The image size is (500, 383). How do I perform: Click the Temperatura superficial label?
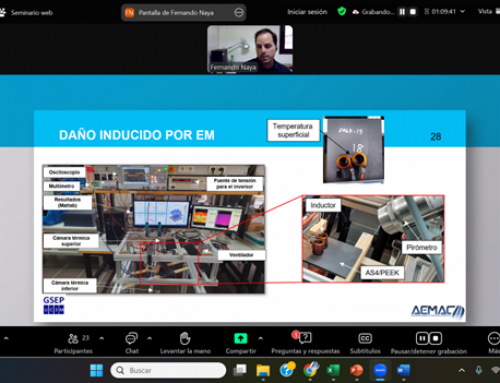293,130
